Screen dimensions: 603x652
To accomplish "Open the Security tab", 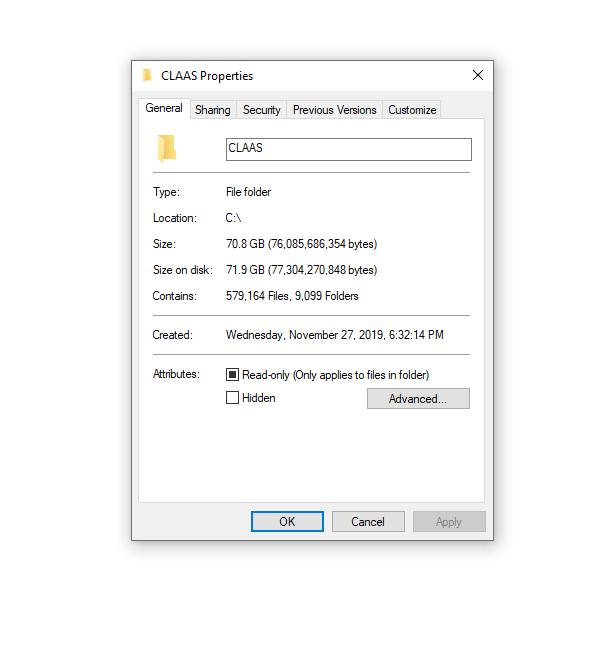I will click(x=262, y=110).
